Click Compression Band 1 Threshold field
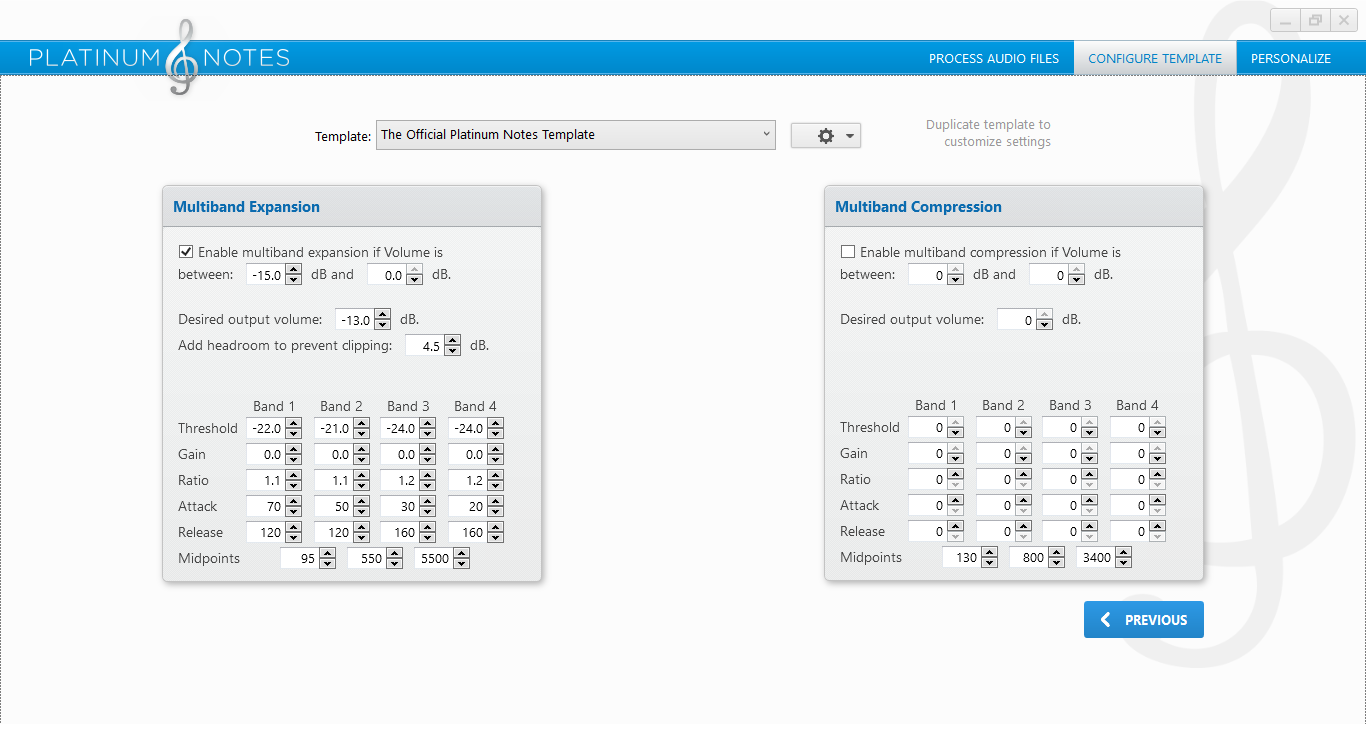 pos(927,427)
